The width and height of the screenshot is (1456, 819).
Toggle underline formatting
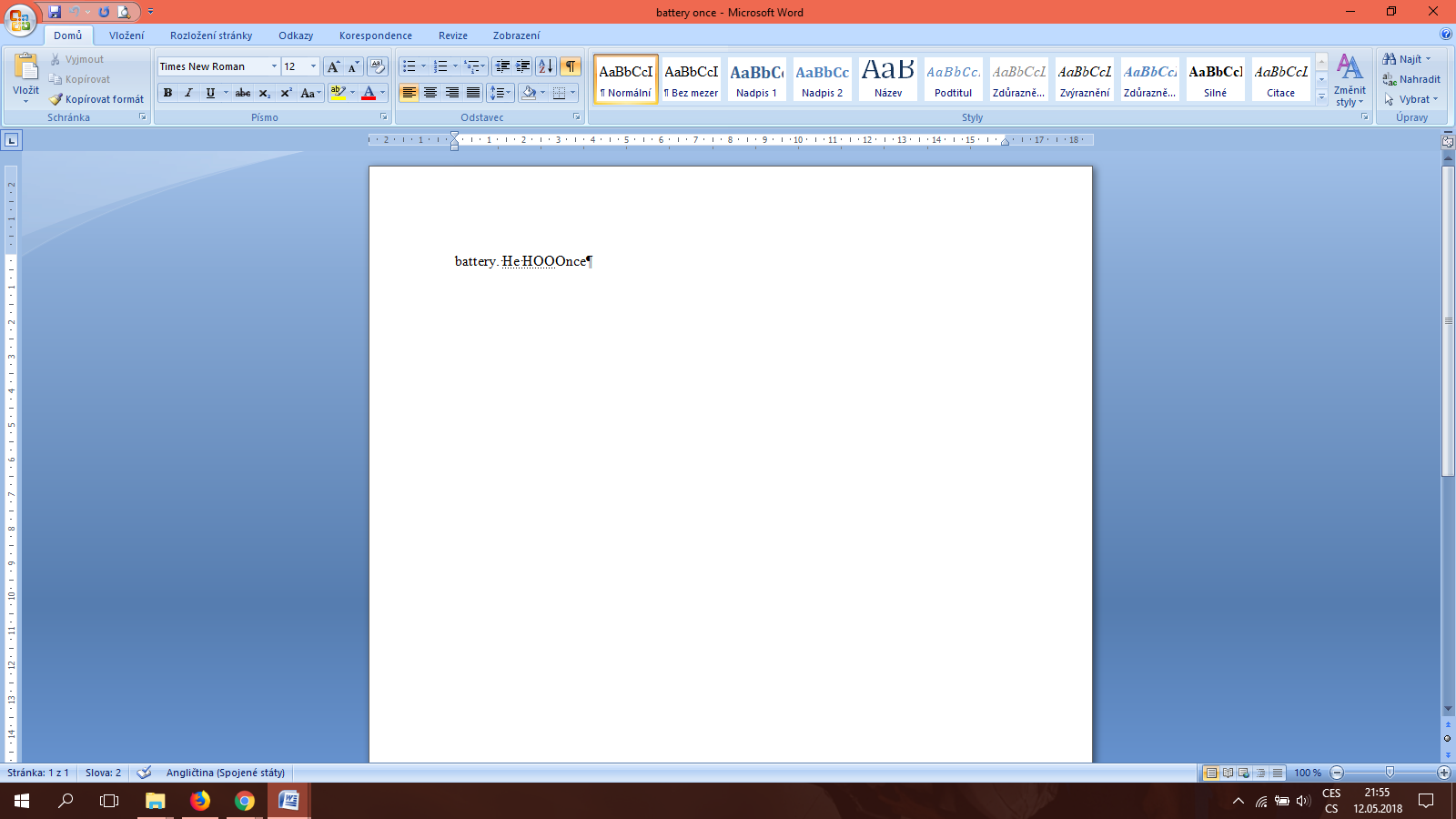click(x=210, y=93)
